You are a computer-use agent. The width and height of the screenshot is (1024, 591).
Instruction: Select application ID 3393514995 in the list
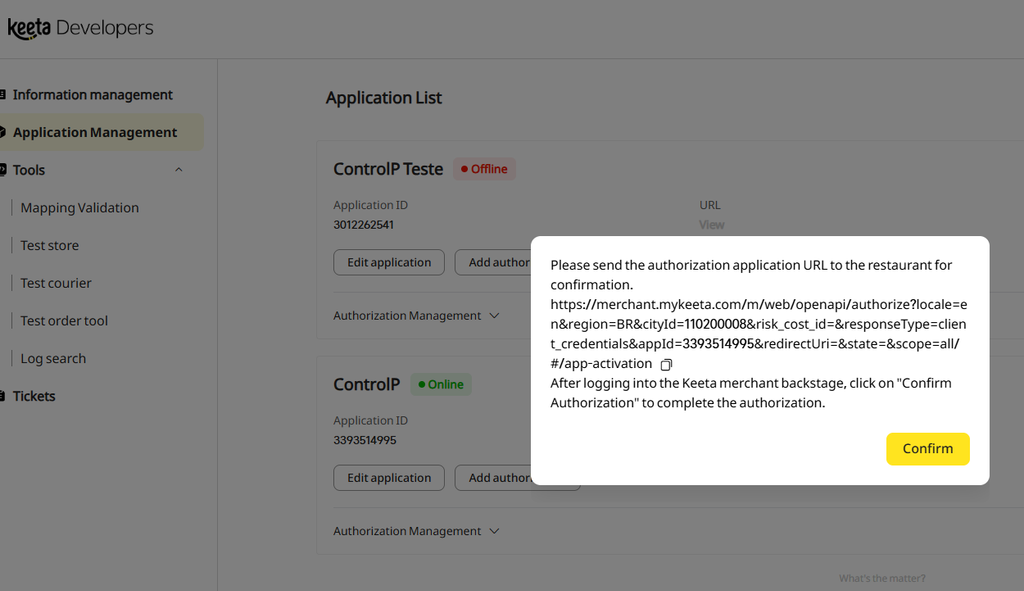[x=365, y=440]
